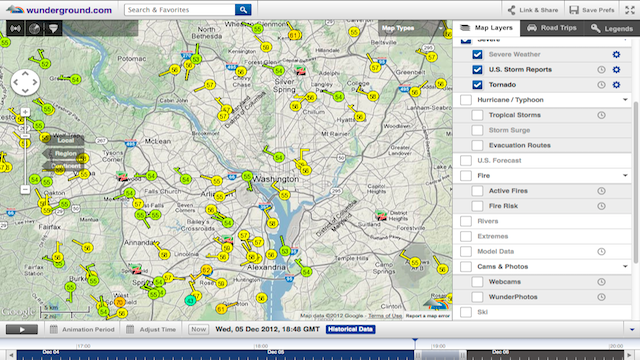Switch to Legends tab
640x360 pixels.
(x=612, y=28)
